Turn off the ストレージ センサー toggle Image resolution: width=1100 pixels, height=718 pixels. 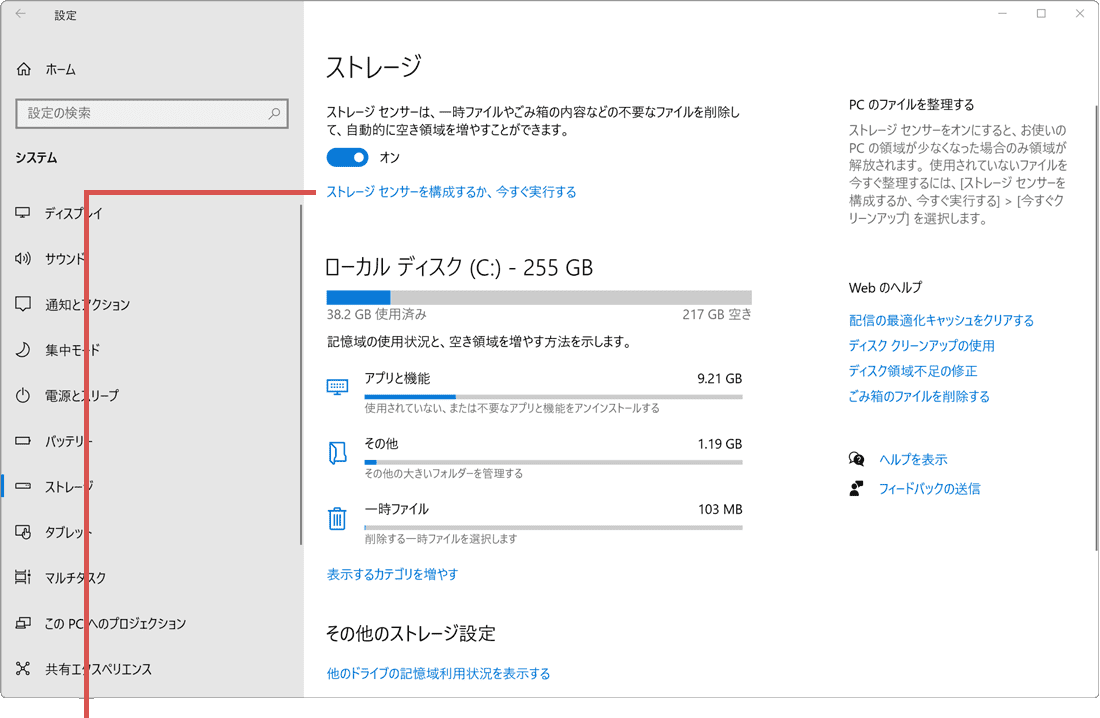pyautogui.click(x=347, y=157)
